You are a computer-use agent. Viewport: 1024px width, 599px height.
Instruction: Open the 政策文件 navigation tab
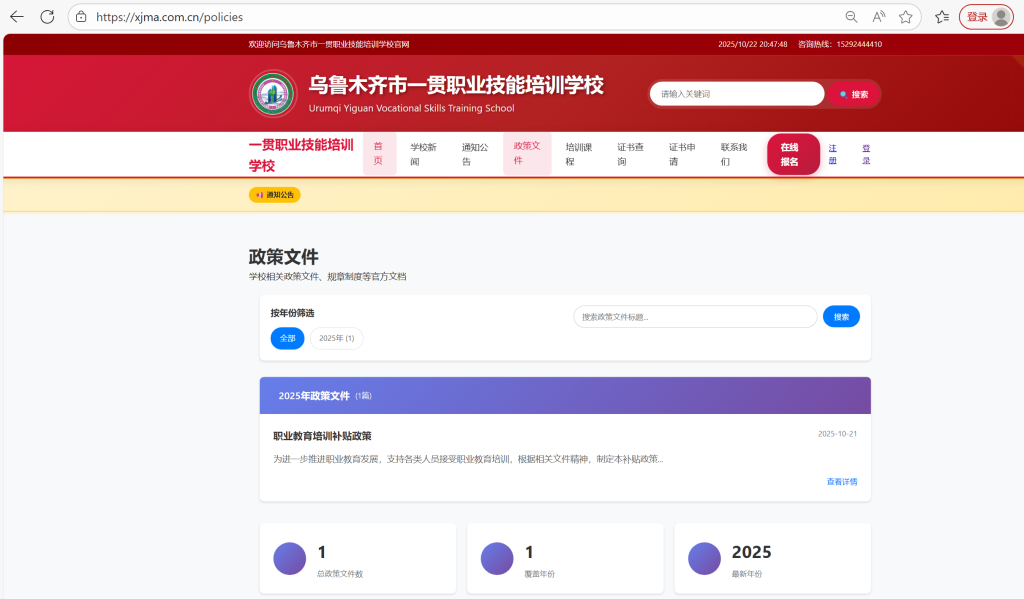click(x=526, y=153)
